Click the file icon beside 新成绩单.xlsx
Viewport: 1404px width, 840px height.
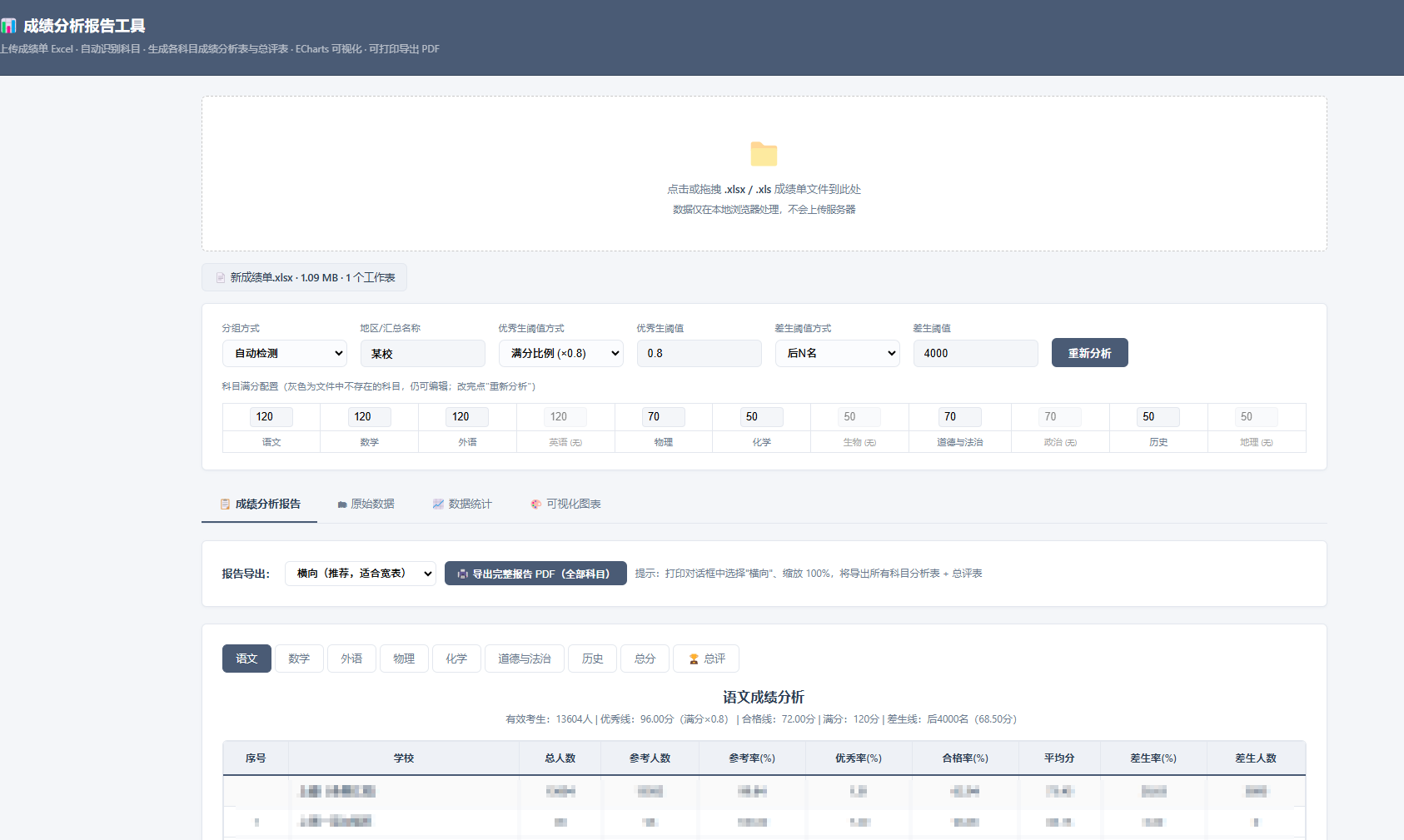point(221,278)
